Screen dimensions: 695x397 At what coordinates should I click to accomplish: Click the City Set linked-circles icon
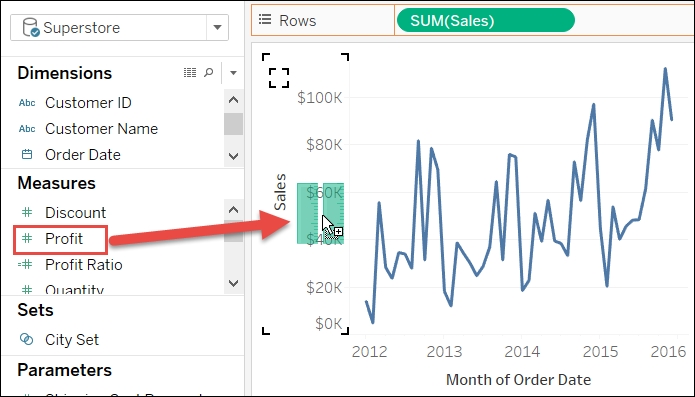[x=27, y=339]
